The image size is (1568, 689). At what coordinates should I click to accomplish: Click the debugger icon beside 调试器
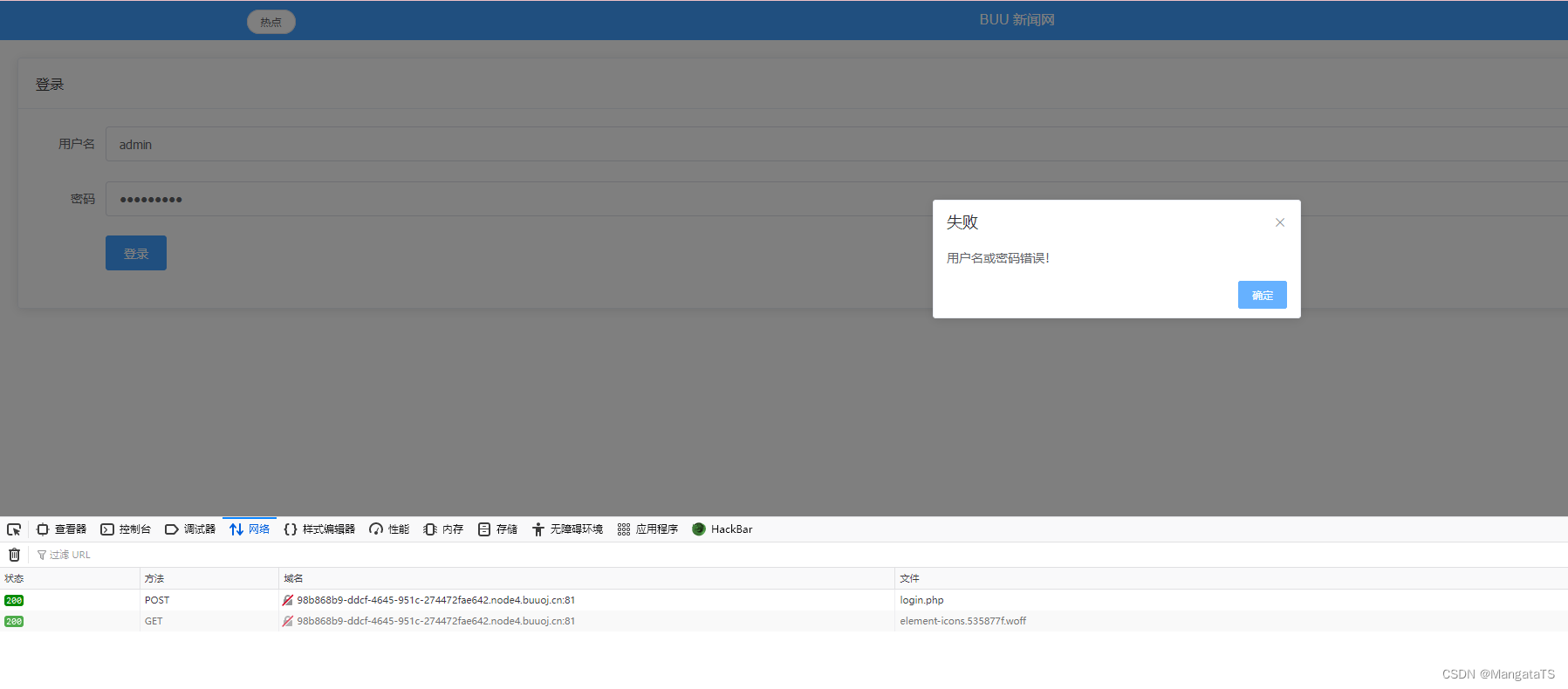click(172, 529)
